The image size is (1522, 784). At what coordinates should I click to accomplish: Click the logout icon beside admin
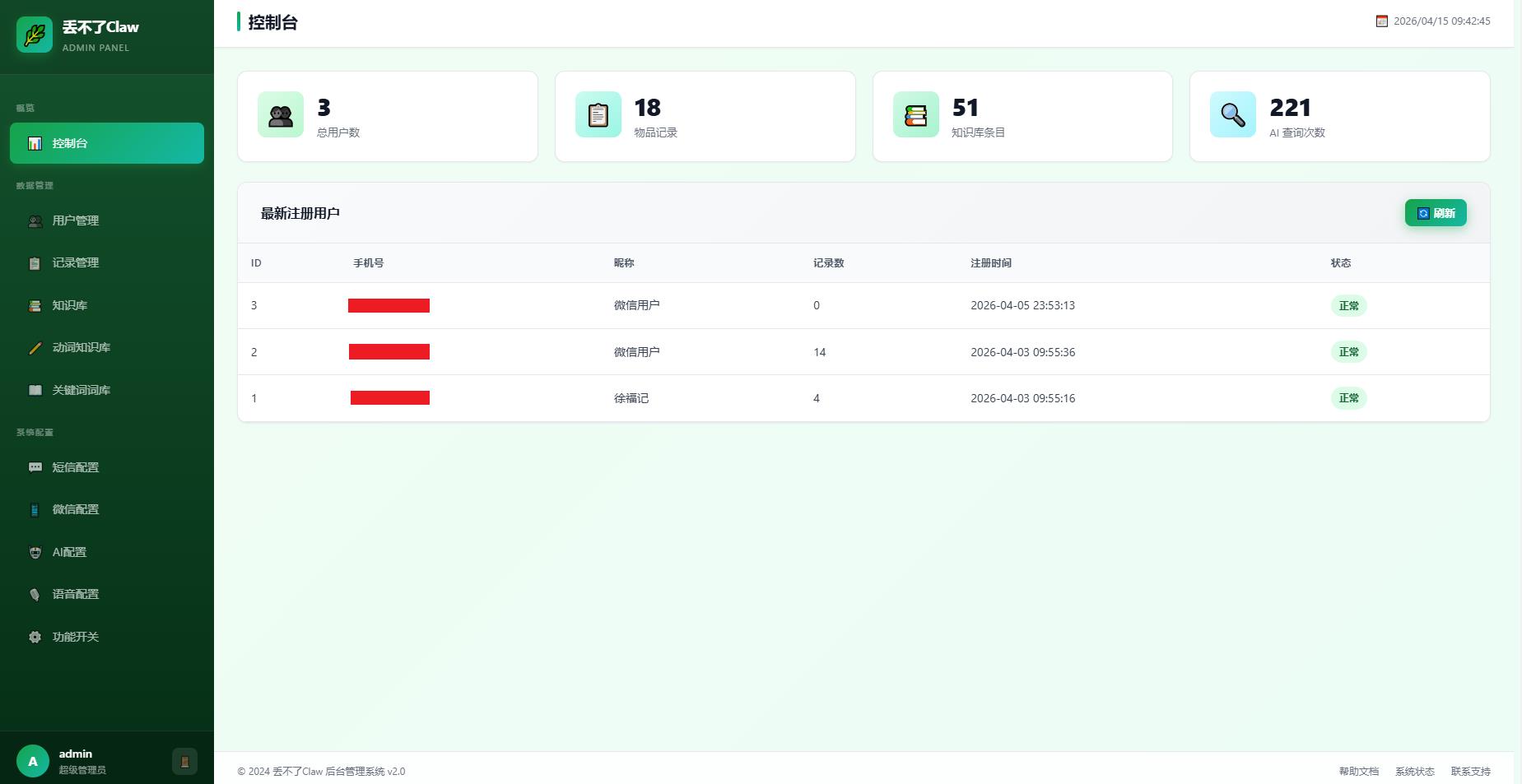point(184,762)
